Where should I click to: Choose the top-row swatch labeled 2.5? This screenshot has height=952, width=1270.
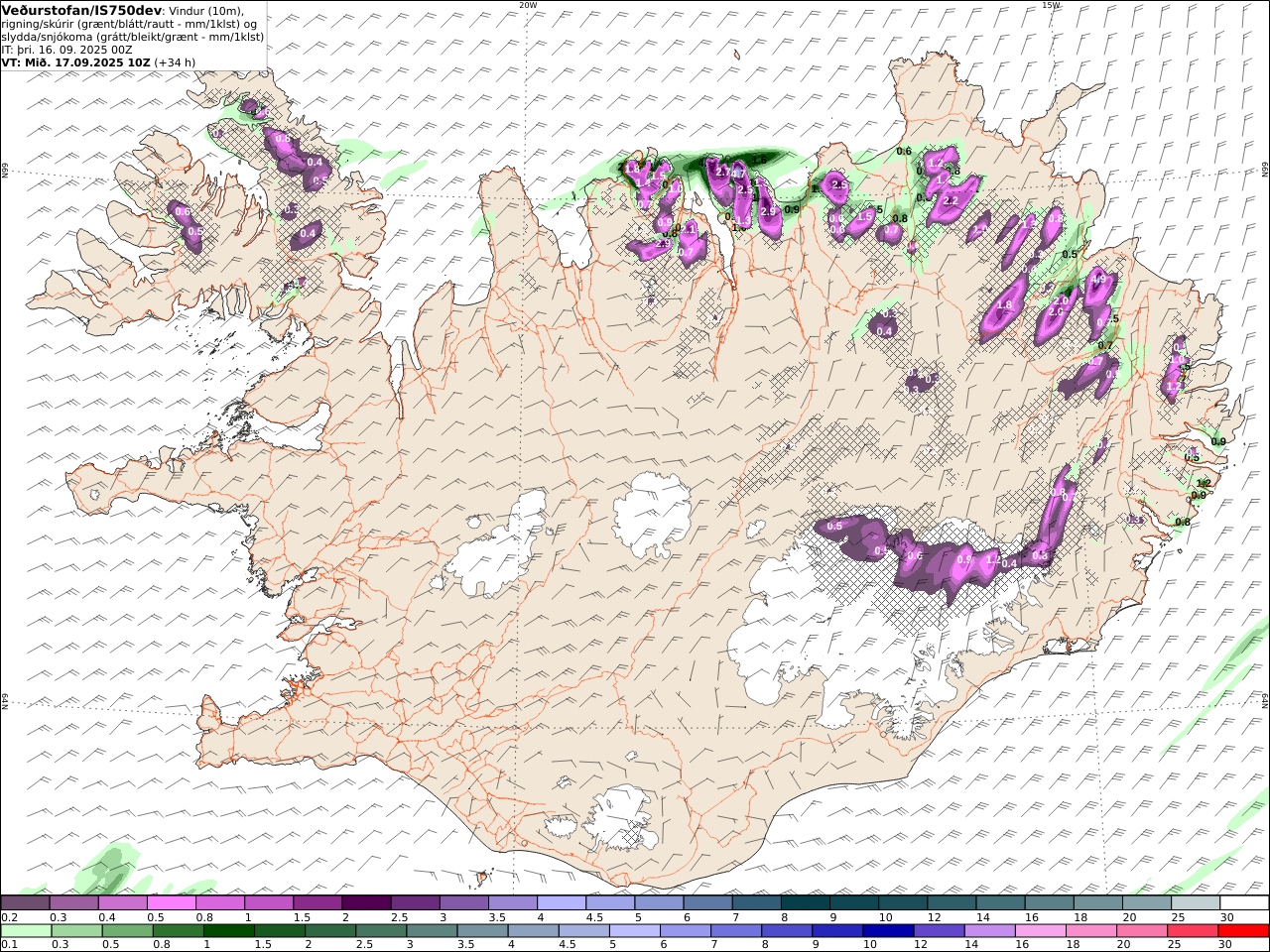click(x=415, y=903)
